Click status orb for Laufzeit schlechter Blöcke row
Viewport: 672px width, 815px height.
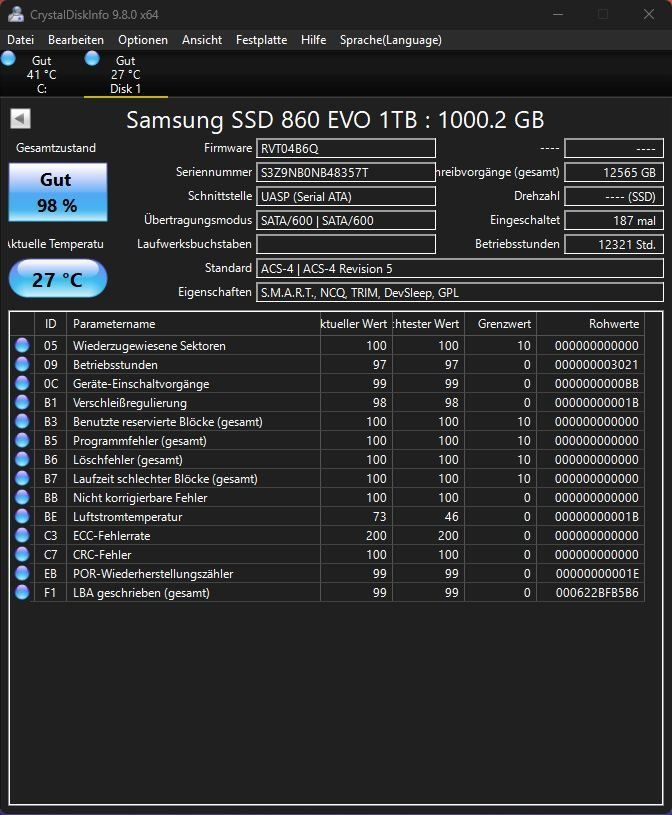(x=22, y=478)
